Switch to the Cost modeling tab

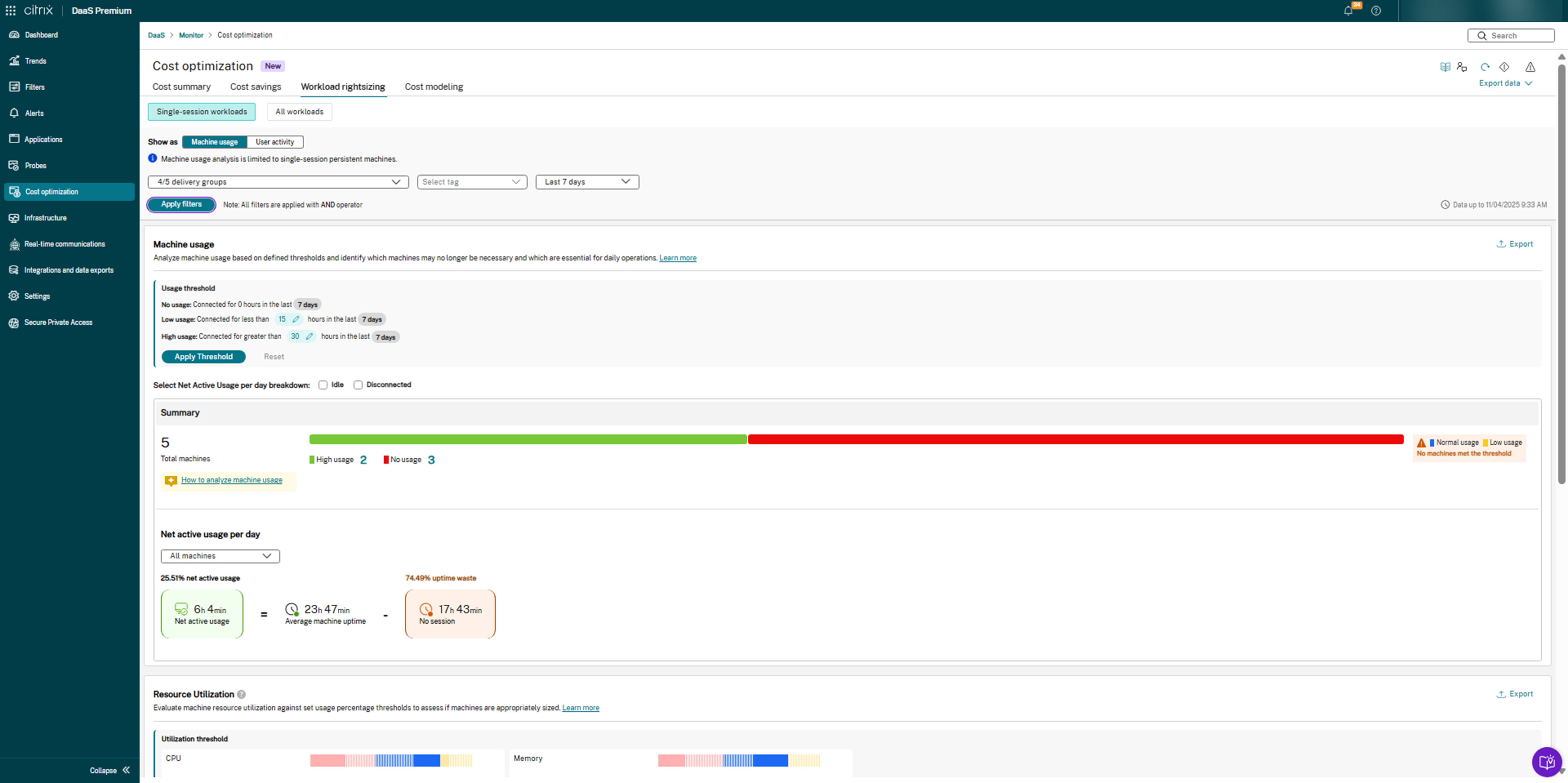tap(433, 87)
